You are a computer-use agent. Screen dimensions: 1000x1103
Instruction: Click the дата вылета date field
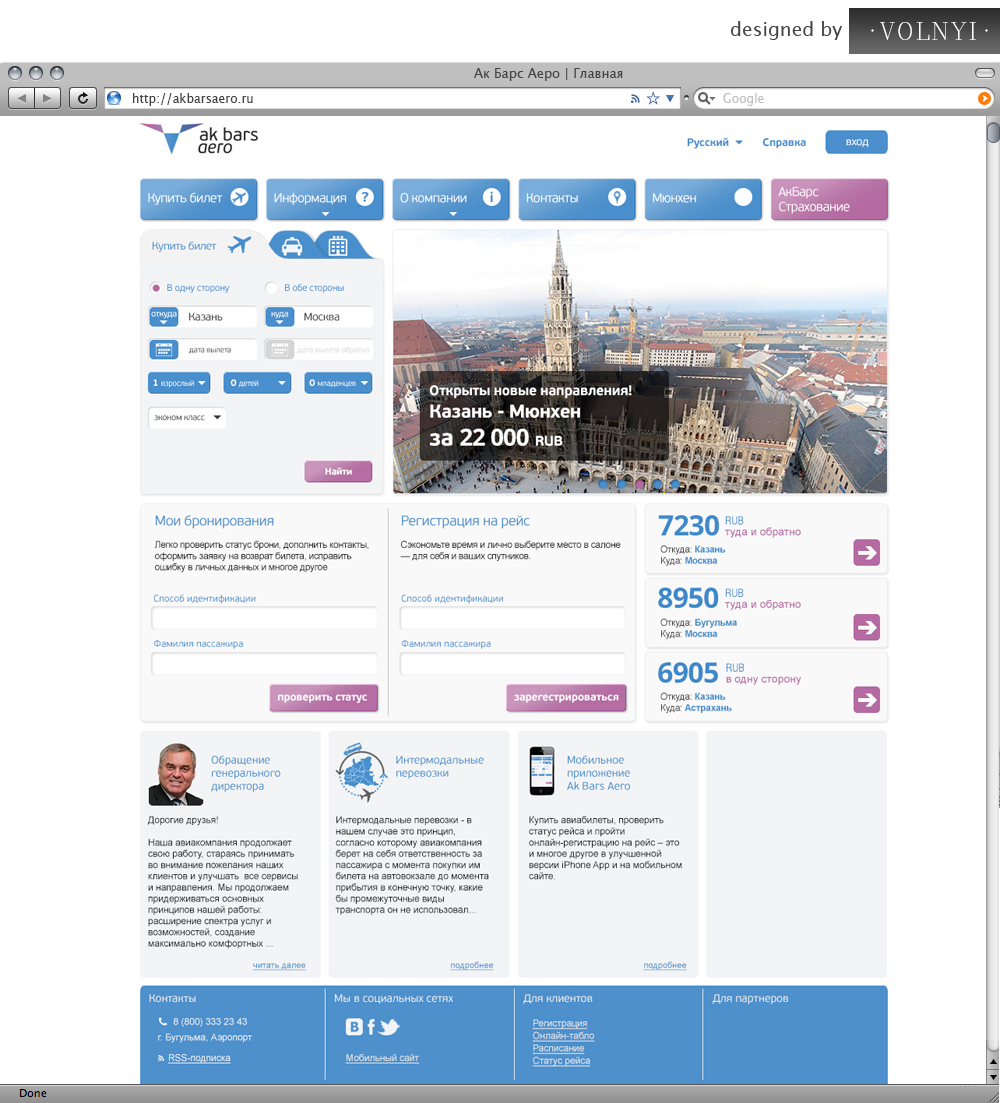[218, 350]
